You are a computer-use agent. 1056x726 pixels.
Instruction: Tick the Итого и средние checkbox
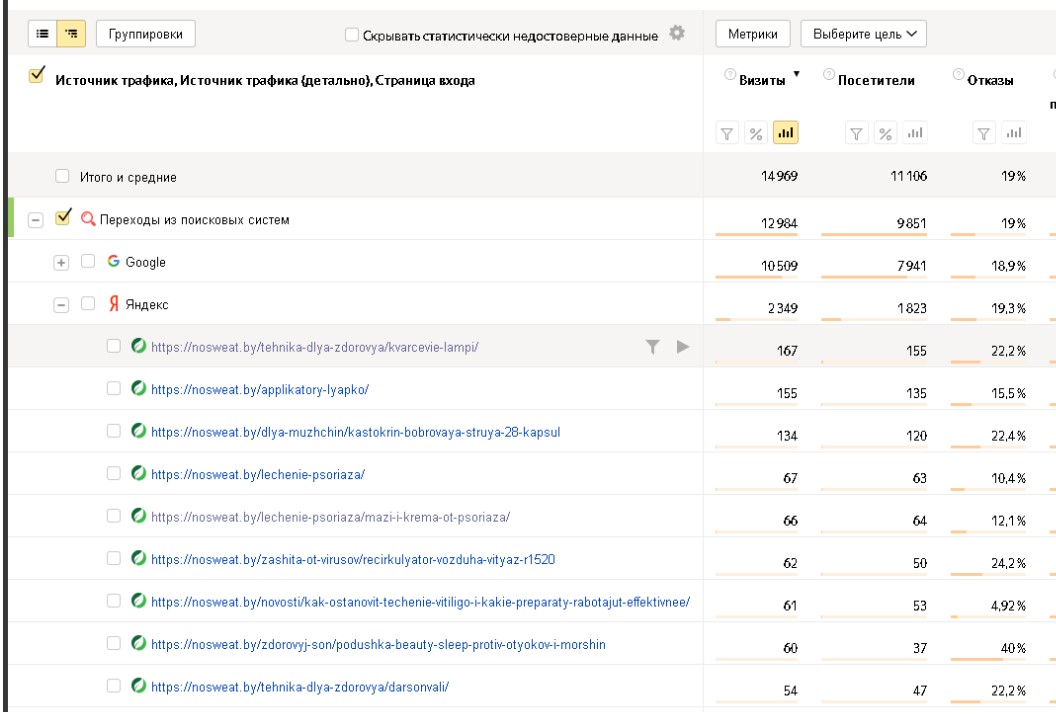click(62, 177)
